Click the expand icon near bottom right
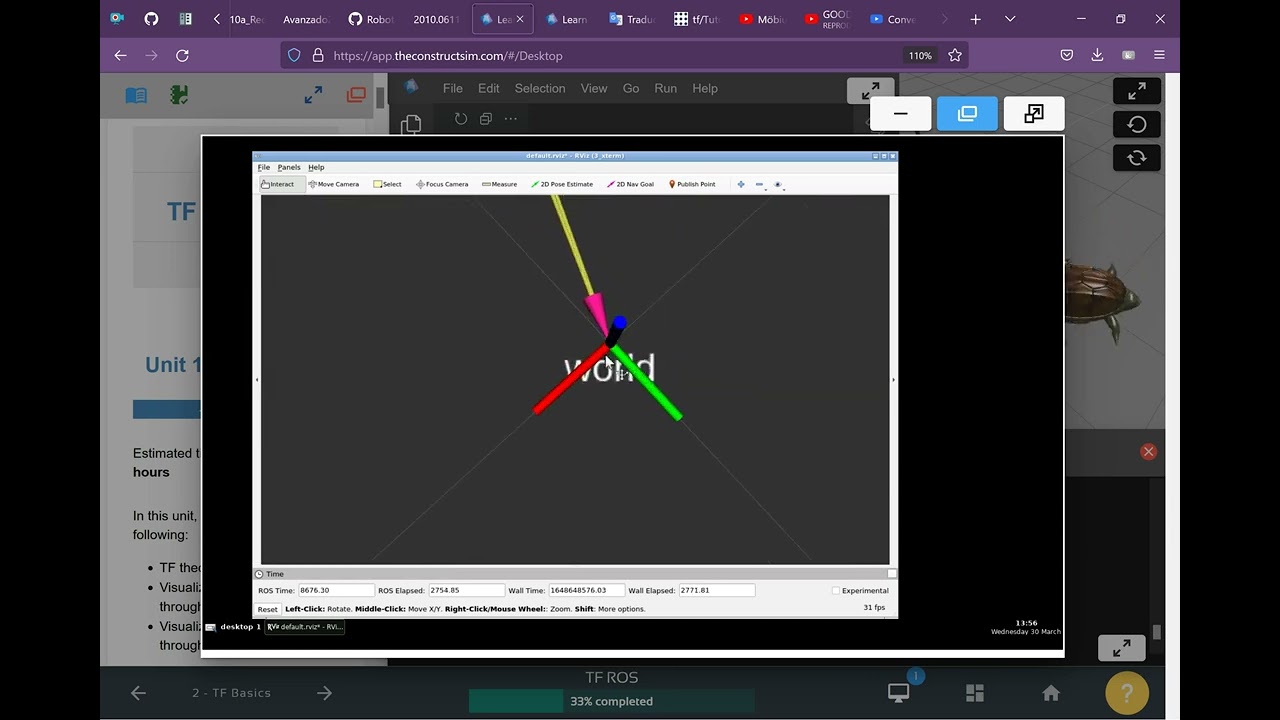Image resolution: width=1280 pixels, height=720 pixels. tap(1121, 648)
